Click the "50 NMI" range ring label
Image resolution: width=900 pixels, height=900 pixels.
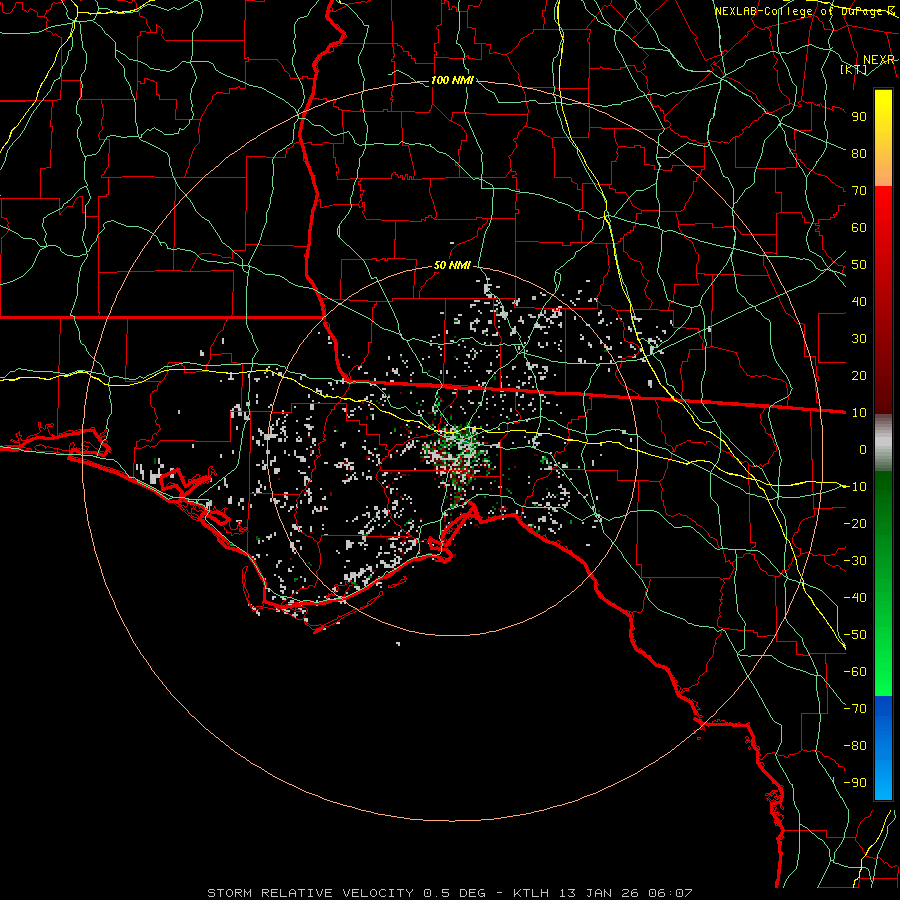[452, 265]
